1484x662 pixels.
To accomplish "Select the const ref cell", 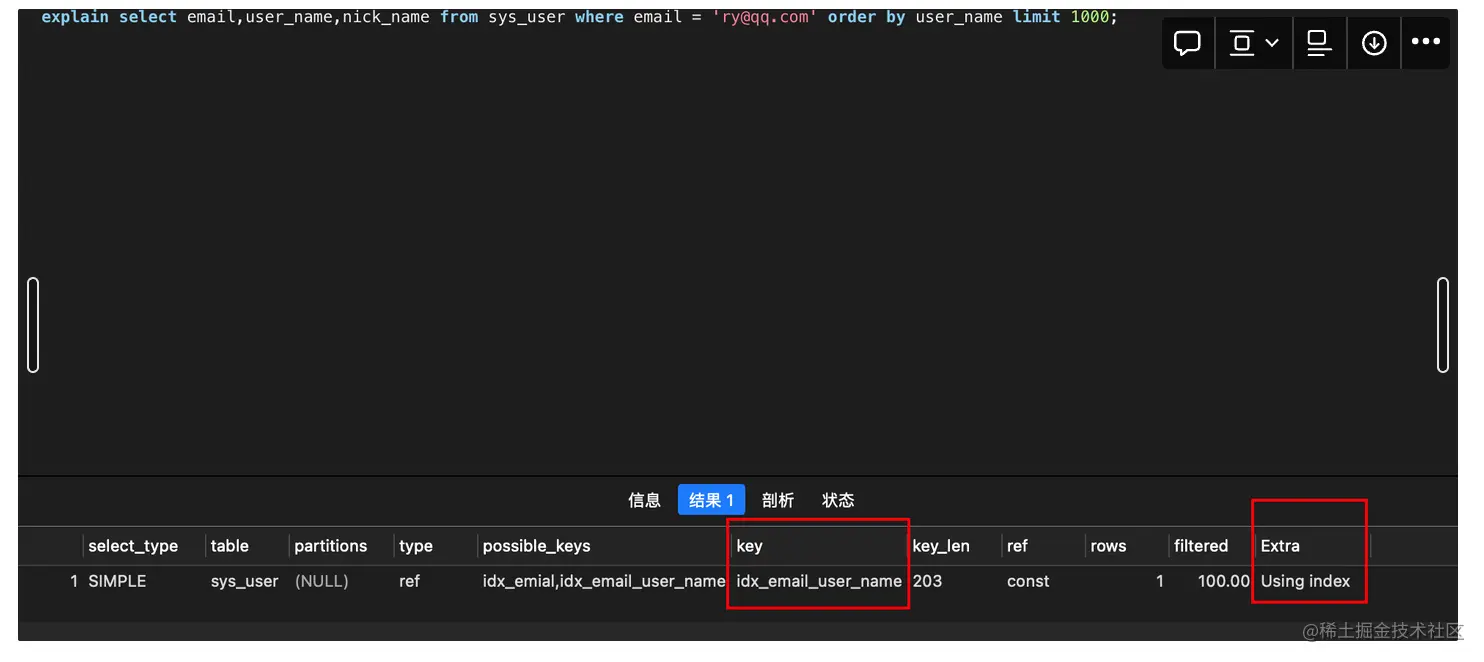I will click(x=1028, y=581).
